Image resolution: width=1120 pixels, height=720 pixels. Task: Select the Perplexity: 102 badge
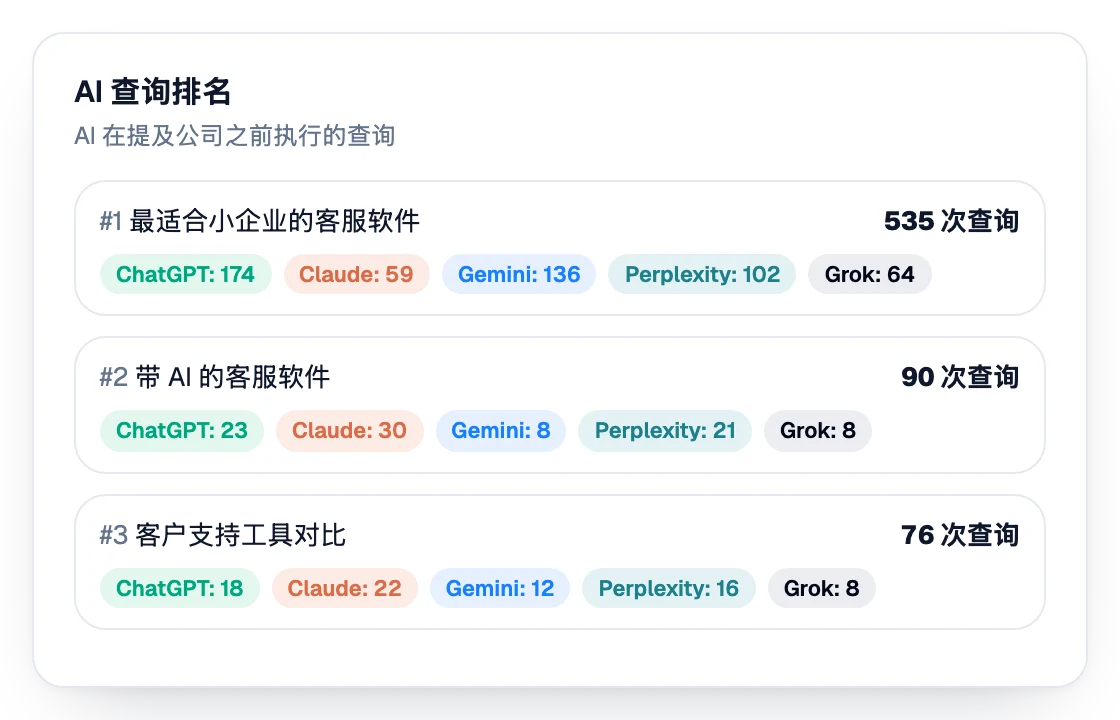pos(702,274)
